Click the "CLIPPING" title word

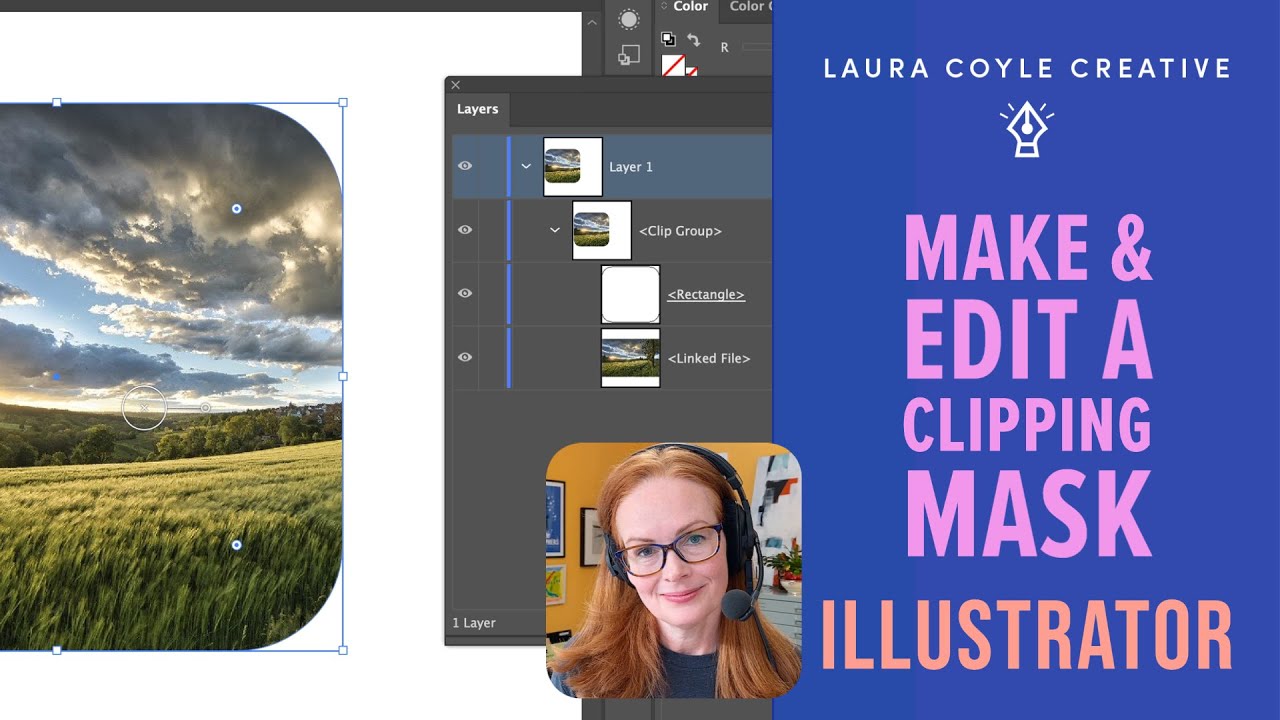(x=1028, y=427)
